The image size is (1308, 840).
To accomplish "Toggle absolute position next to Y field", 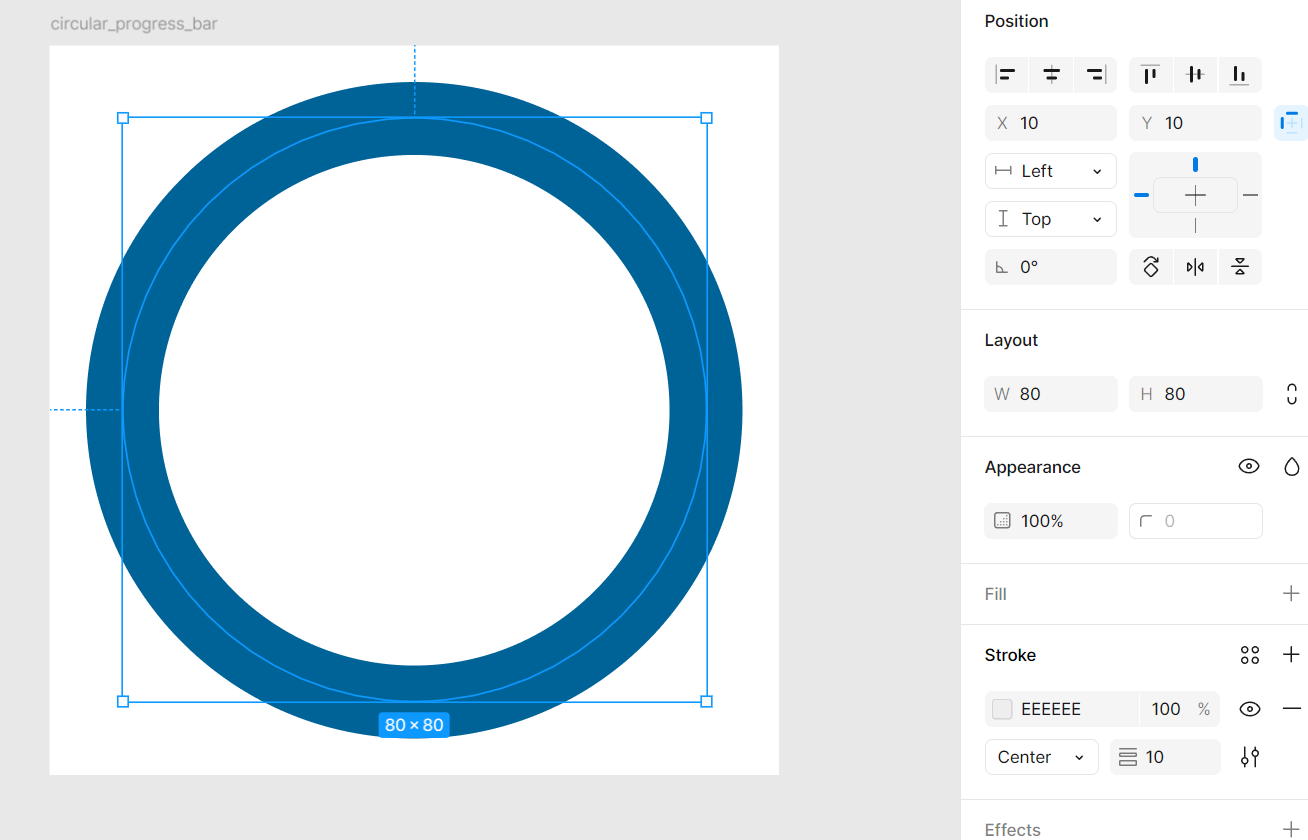I will pos(1291,122).
